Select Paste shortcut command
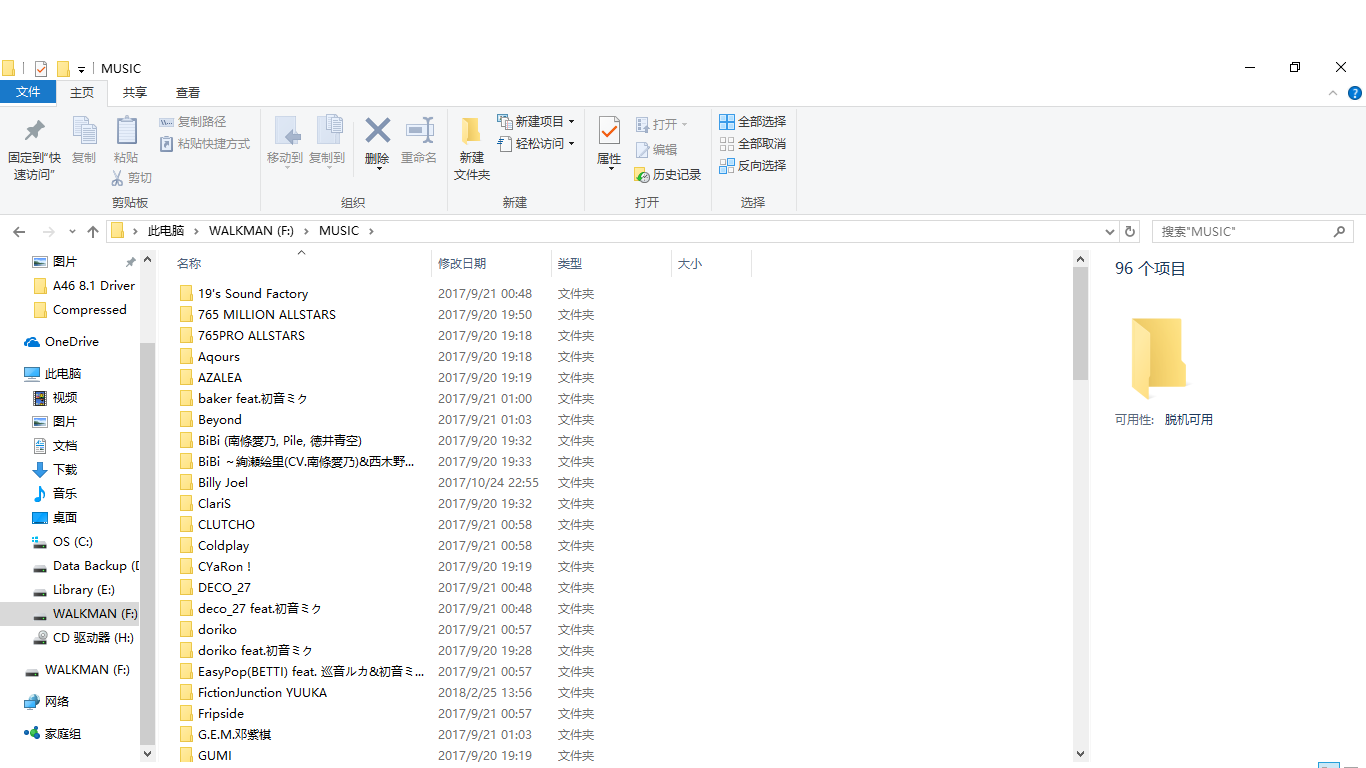The image size is (1366, 768). [x=205, y=143]
